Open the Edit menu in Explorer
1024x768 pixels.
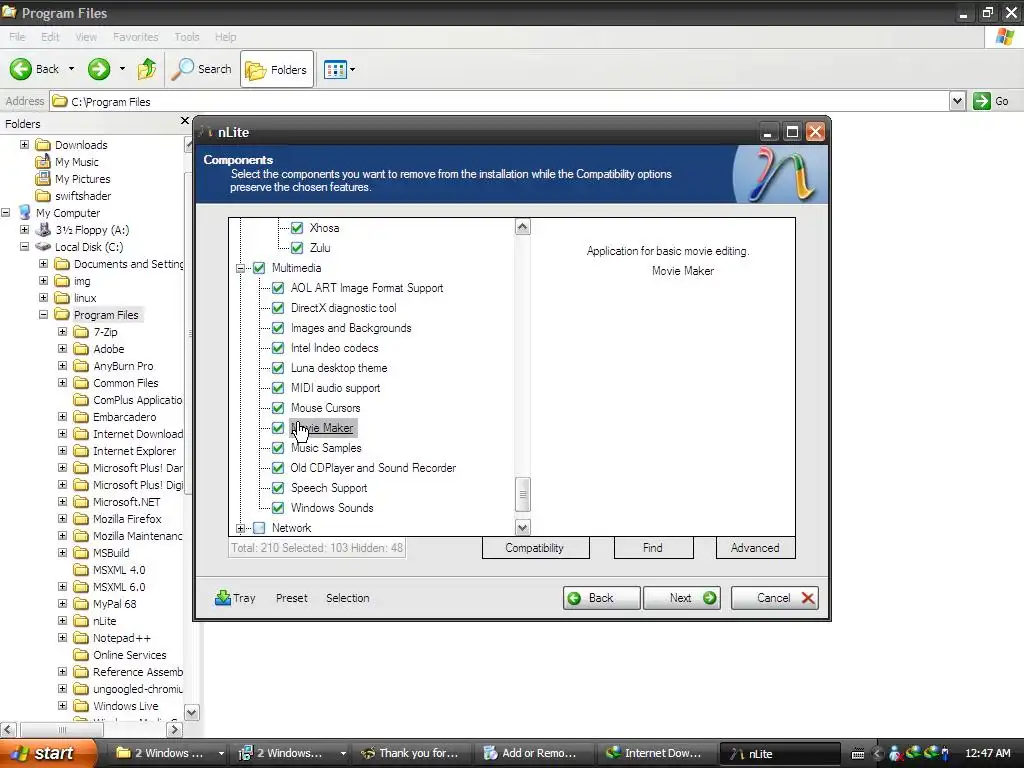point(50,37)
